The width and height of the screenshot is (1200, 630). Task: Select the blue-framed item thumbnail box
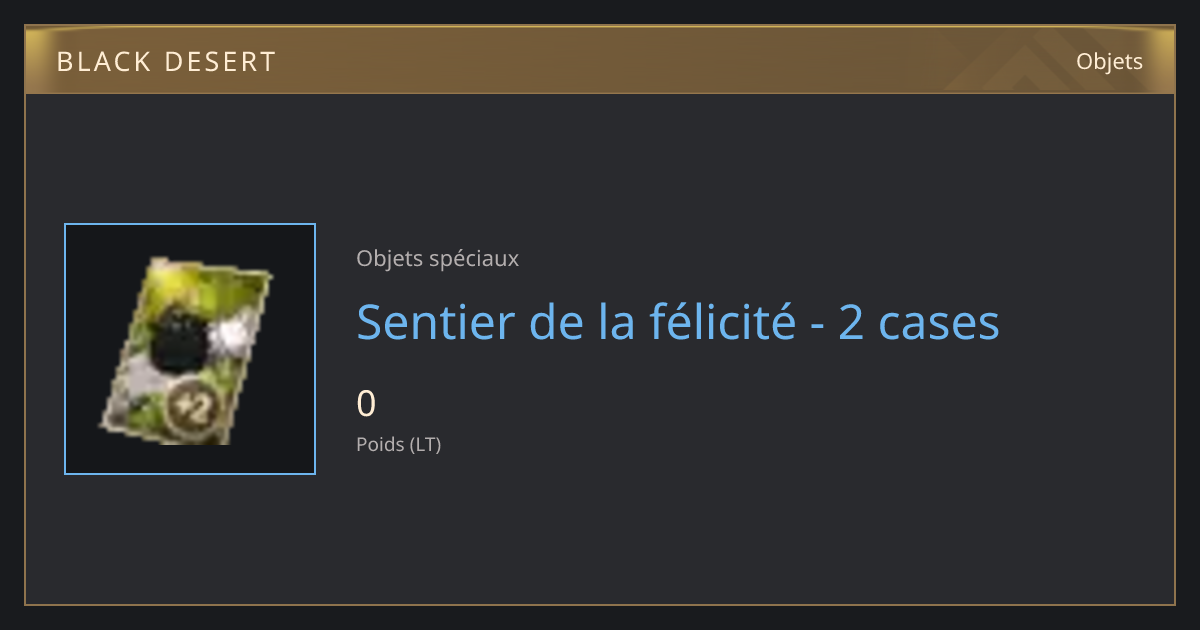(x=190, y=349)
